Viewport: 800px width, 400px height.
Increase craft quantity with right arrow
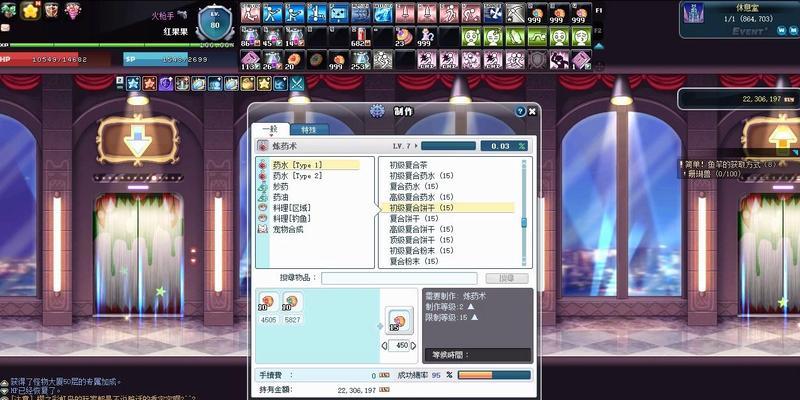pos(414,346)
